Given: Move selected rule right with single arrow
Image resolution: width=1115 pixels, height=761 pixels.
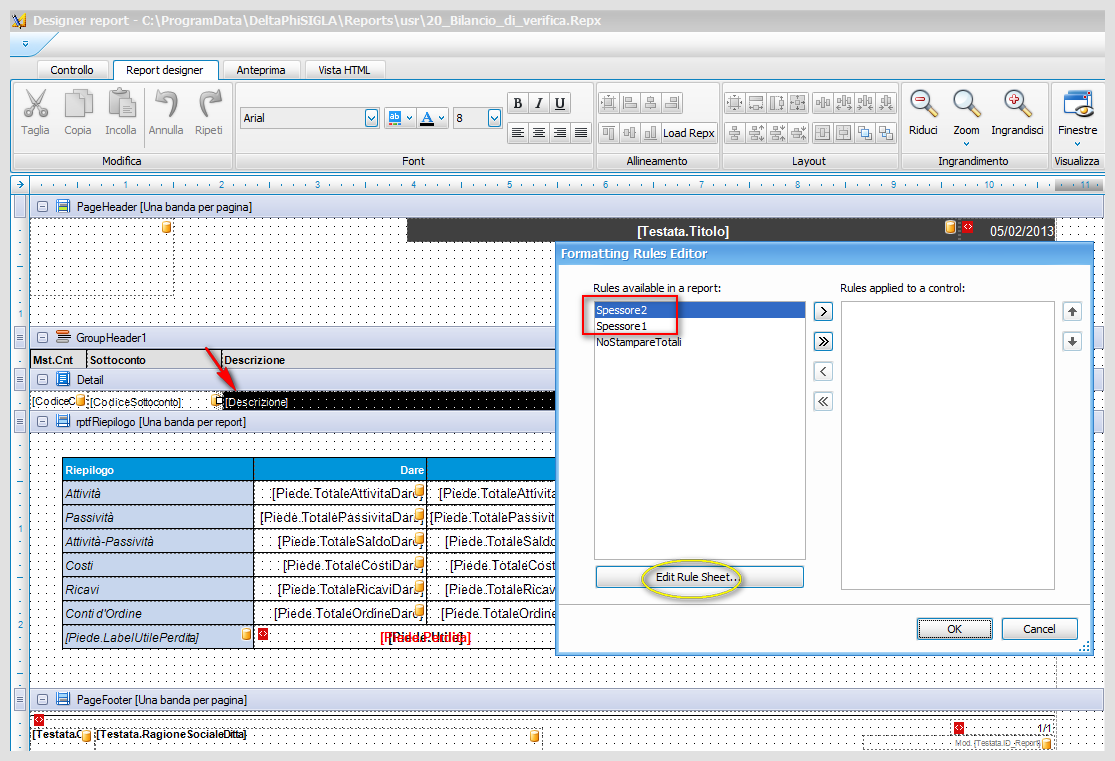Looking at the screenshot, I should 823,312.
